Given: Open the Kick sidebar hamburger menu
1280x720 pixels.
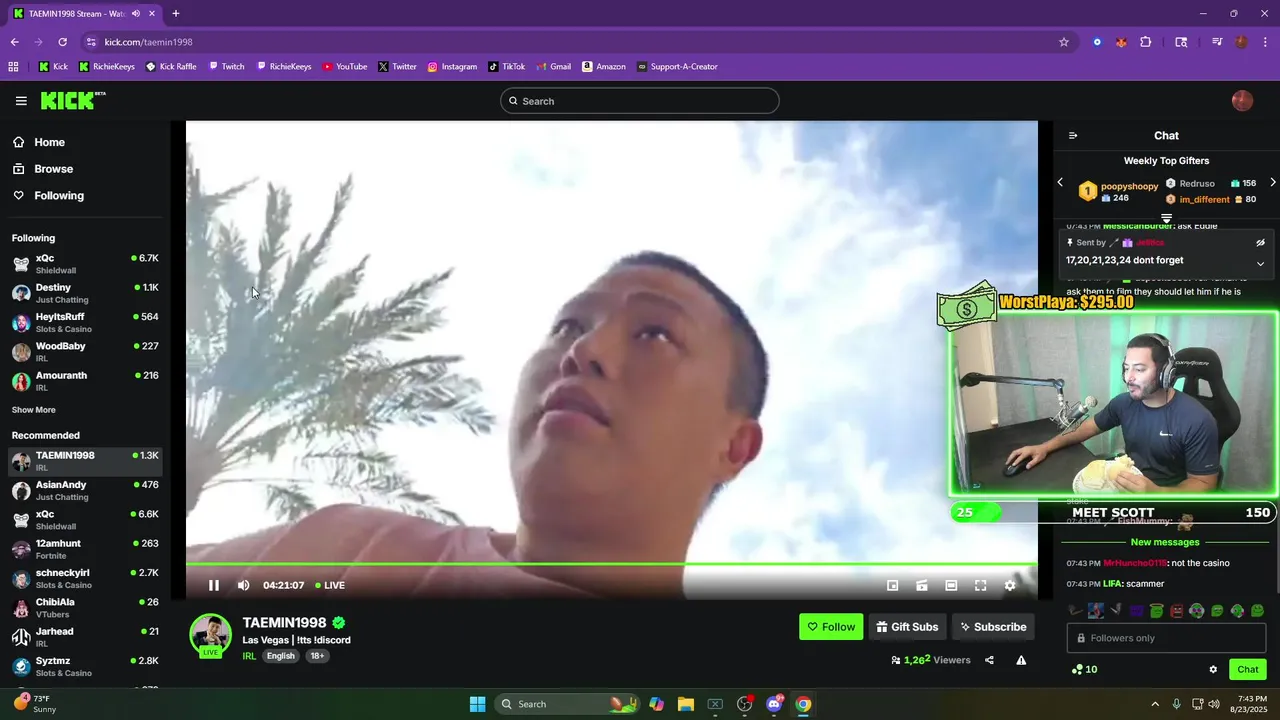Looking at the screenshot, I should (21, 101).
